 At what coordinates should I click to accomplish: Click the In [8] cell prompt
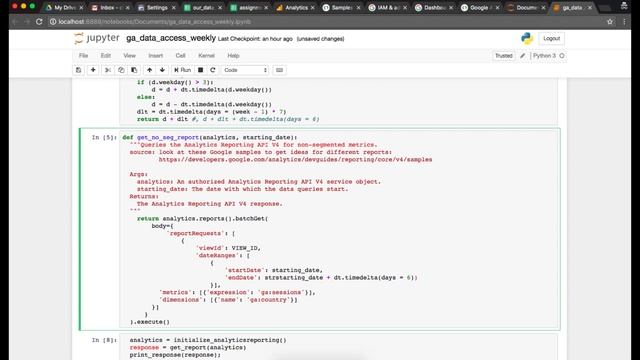tap(104, 340)
